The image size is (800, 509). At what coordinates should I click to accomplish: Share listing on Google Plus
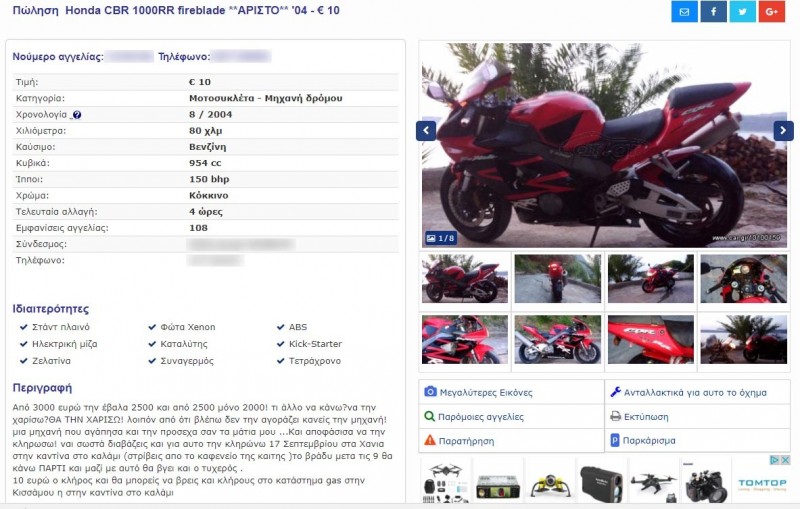[x=771, y=11]
